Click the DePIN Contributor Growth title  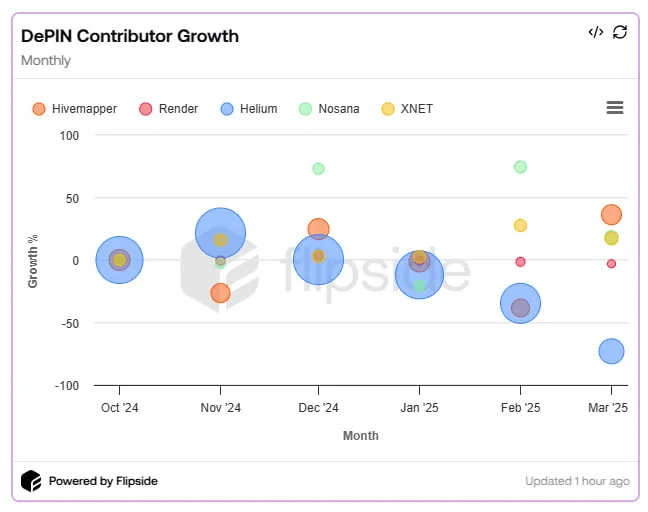click(x=130, y=36)
